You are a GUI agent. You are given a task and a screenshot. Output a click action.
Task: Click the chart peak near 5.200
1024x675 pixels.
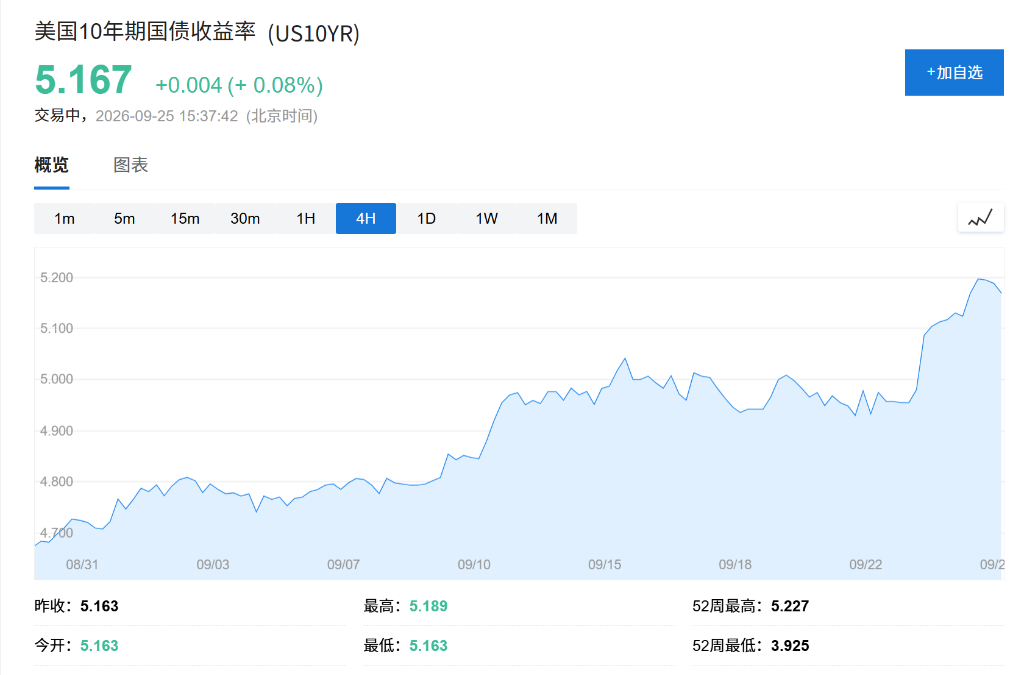[x=978, y=279]
